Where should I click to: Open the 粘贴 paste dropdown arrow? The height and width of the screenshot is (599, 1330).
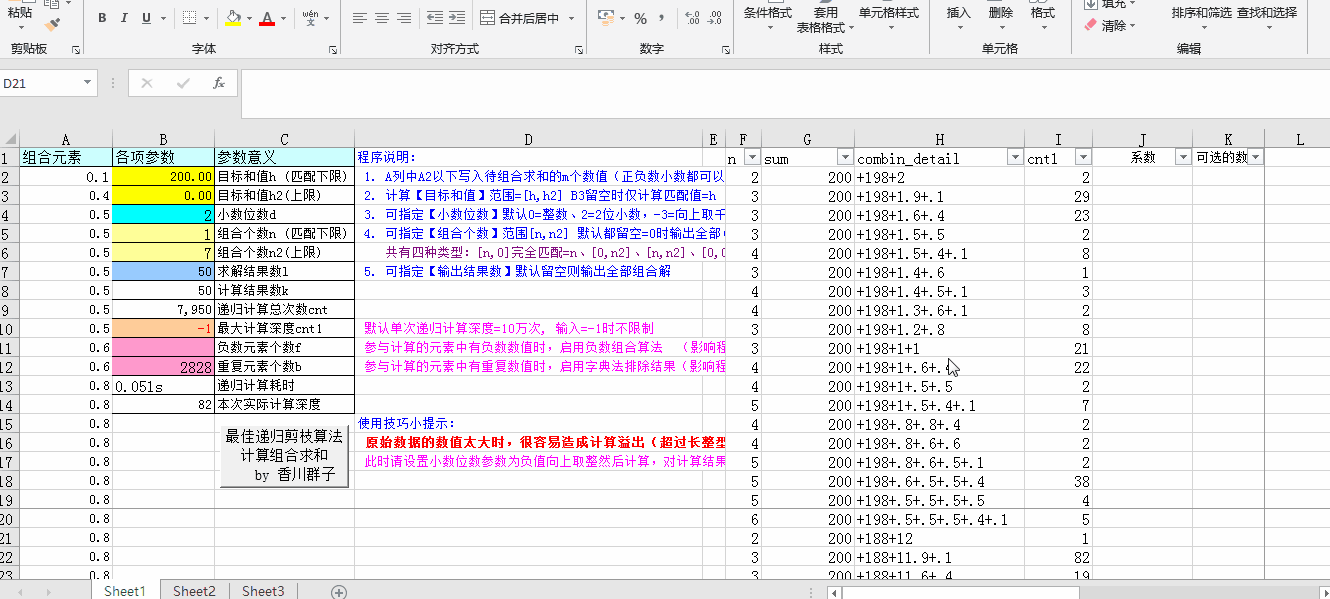[x=19, y=27]
